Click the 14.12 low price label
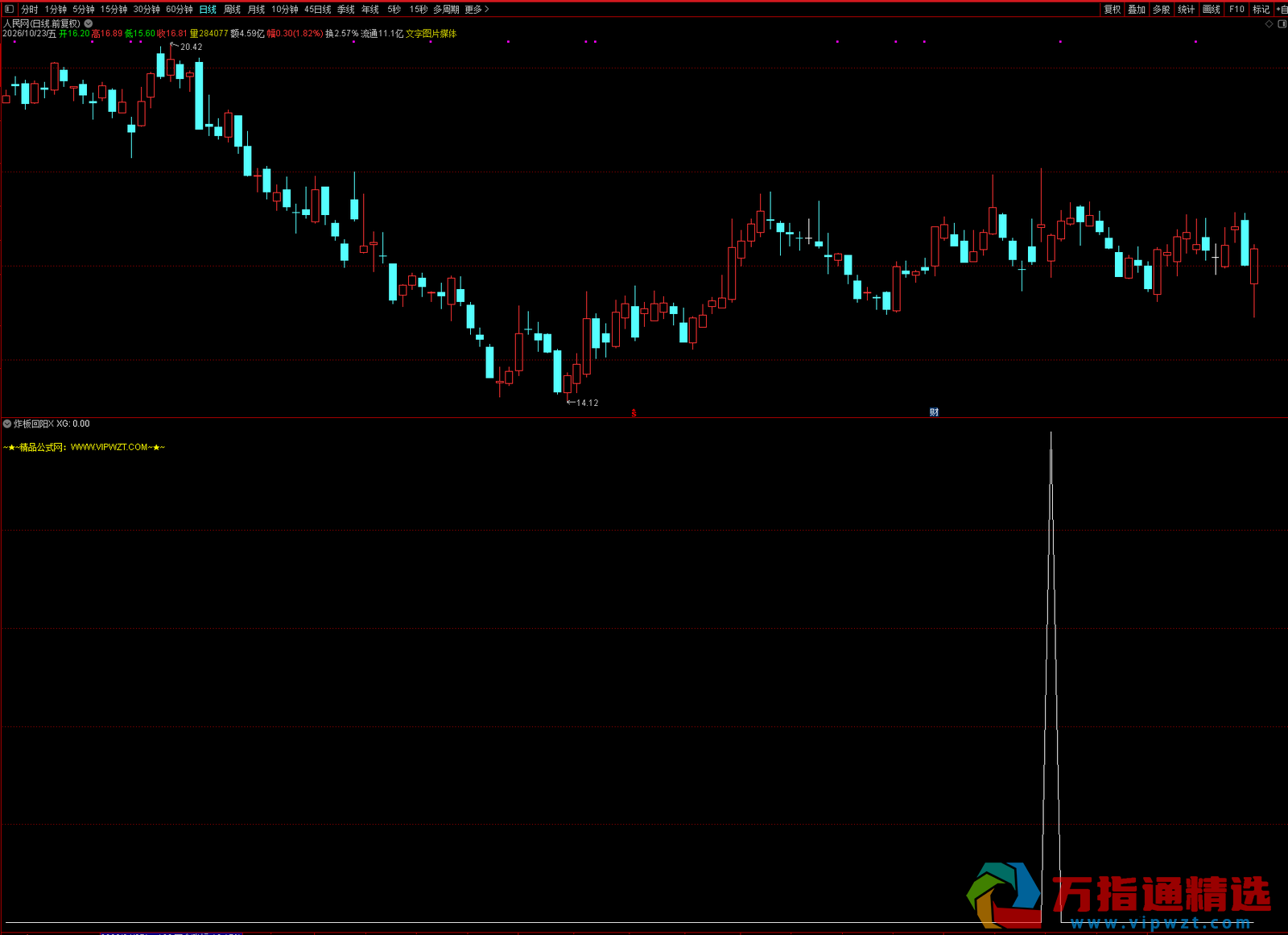Screen dimensions: 1288x935 588,403
